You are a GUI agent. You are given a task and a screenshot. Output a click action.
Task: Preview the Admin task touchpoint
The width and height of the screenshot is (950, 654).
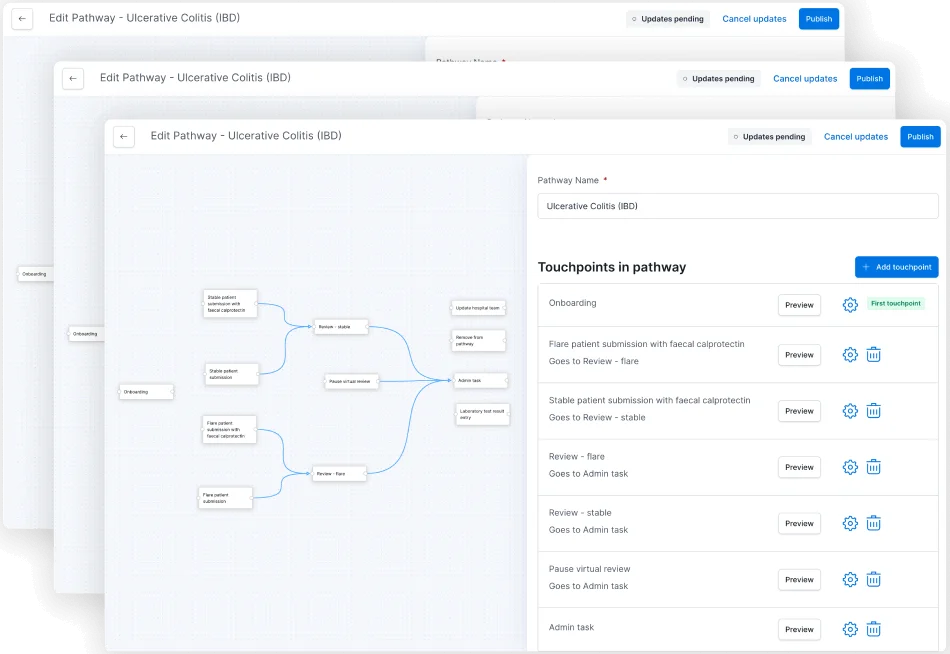click(799, 629)
